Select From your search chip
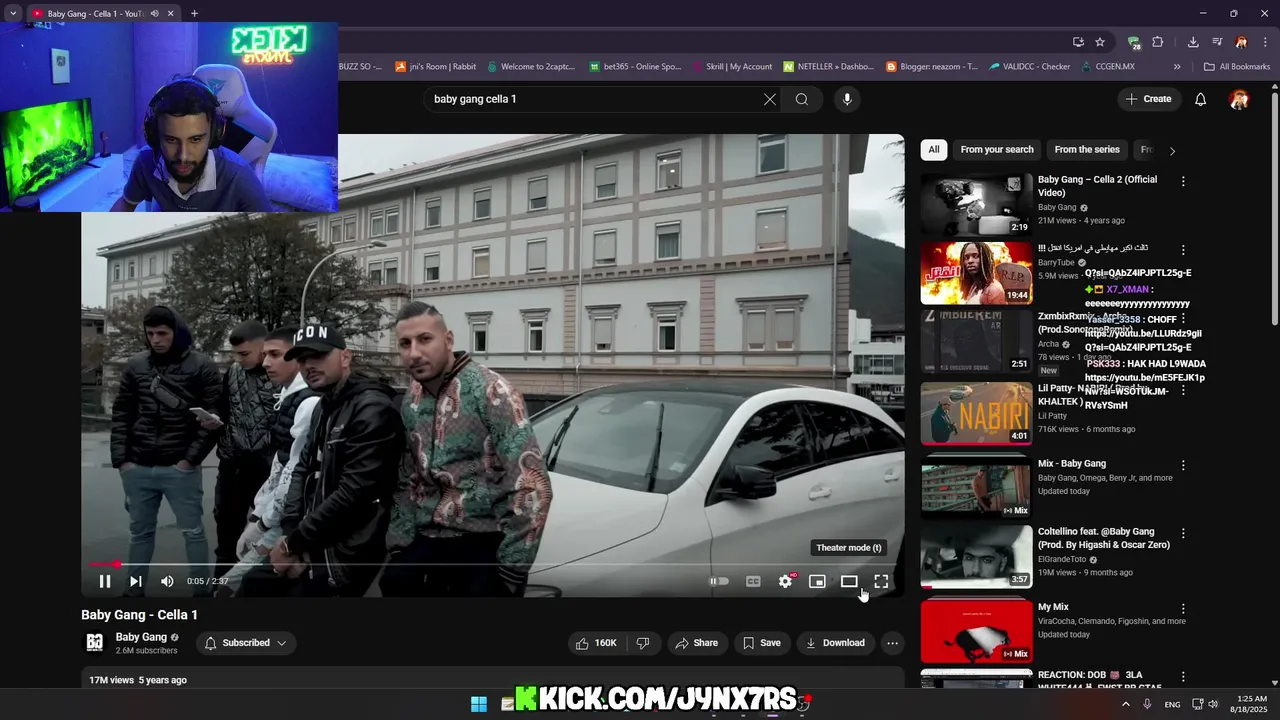1280x720 pixels. pos(997,150)
